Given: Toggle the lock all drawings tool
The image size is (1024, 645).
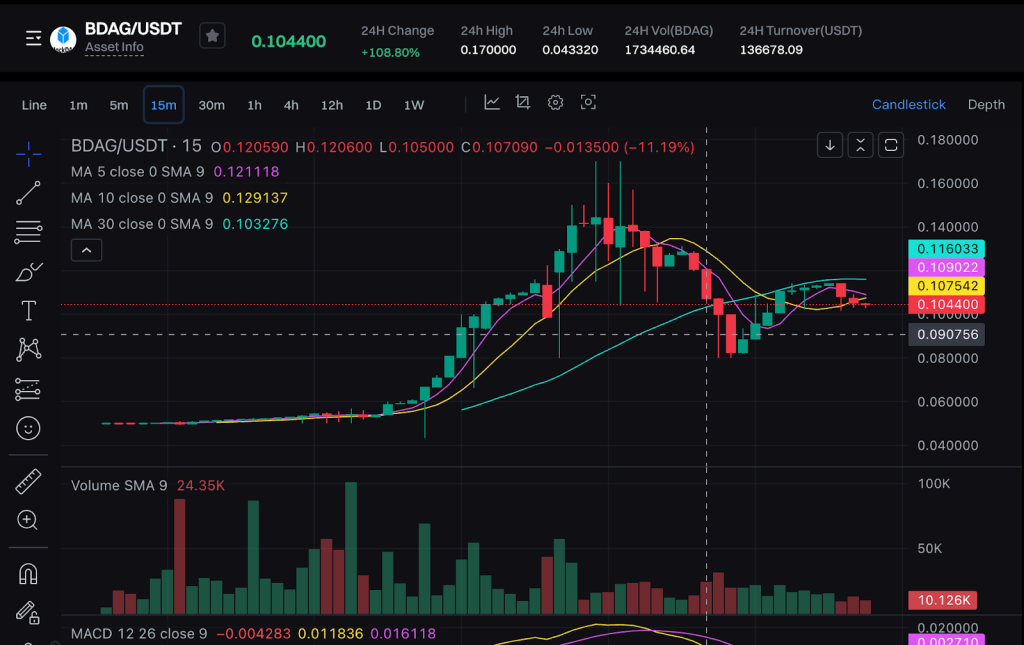Looking at the screenshot, I should click(27, 612).
